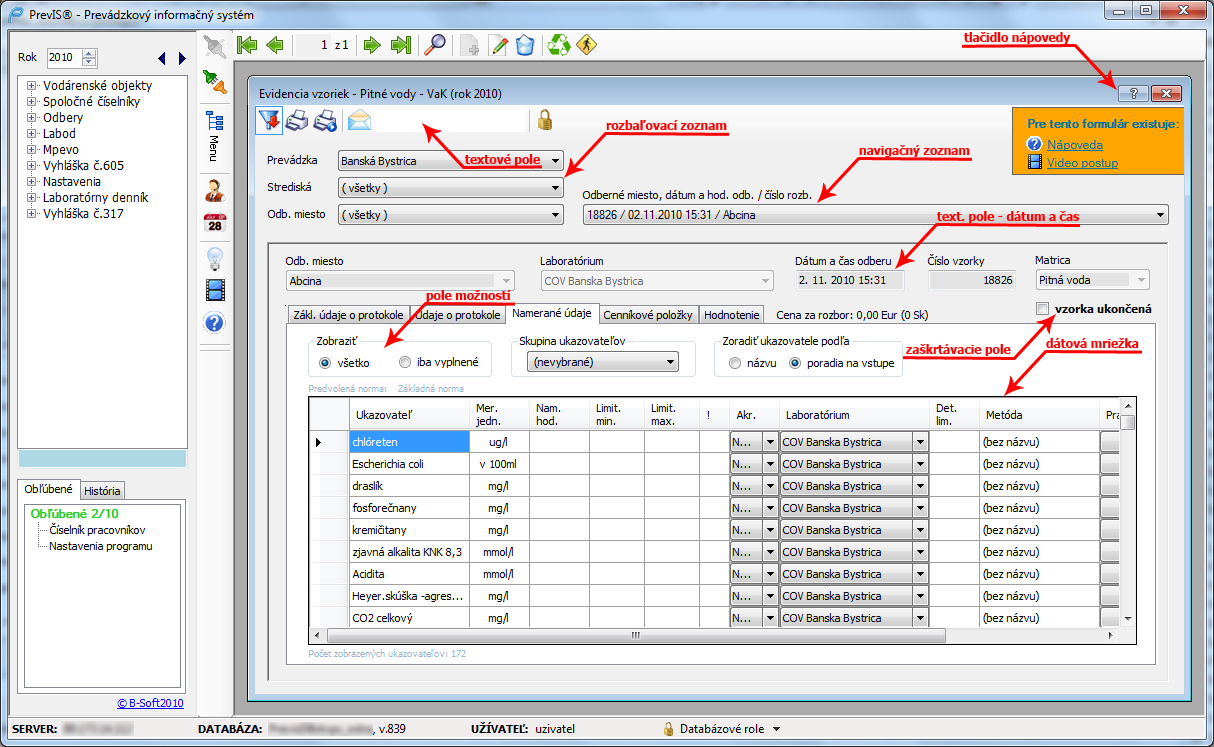Open the 'Nápoveda' help link
Image resolution: width=1214 pixels, height=747 pixels.
coord(1075,145)
